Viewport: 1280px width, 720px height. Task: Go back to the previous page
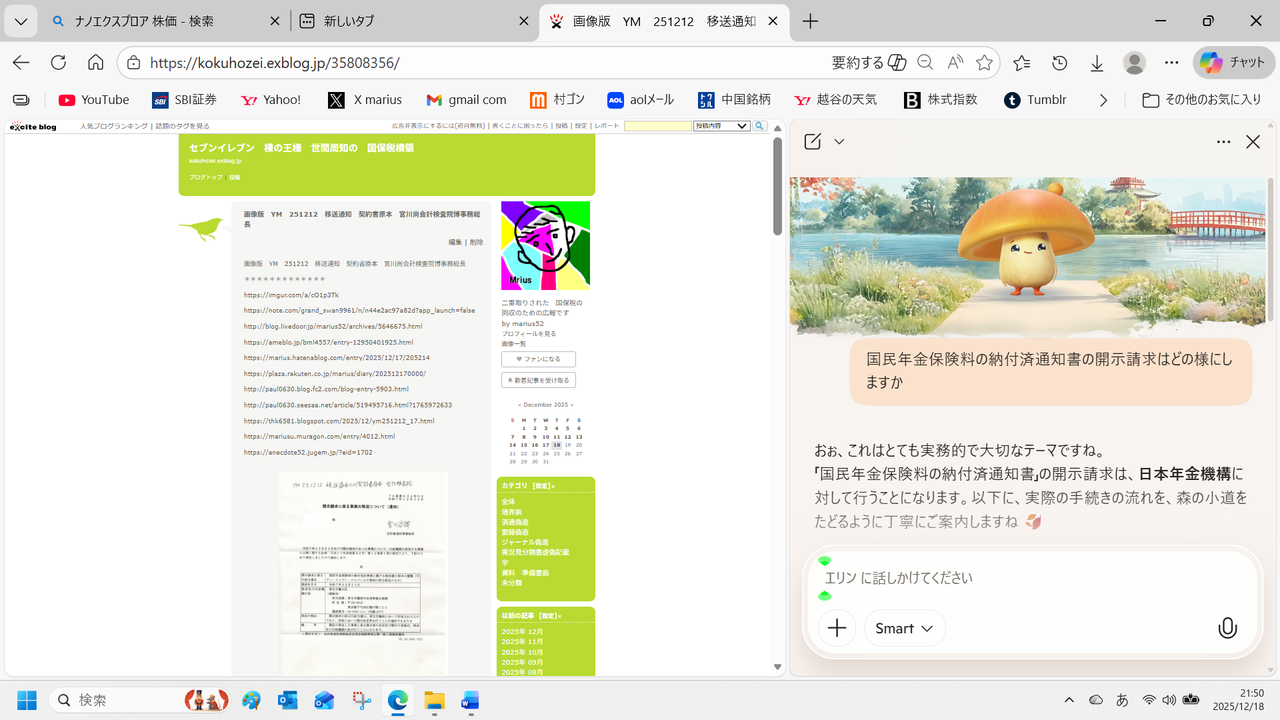click(21, 63)
